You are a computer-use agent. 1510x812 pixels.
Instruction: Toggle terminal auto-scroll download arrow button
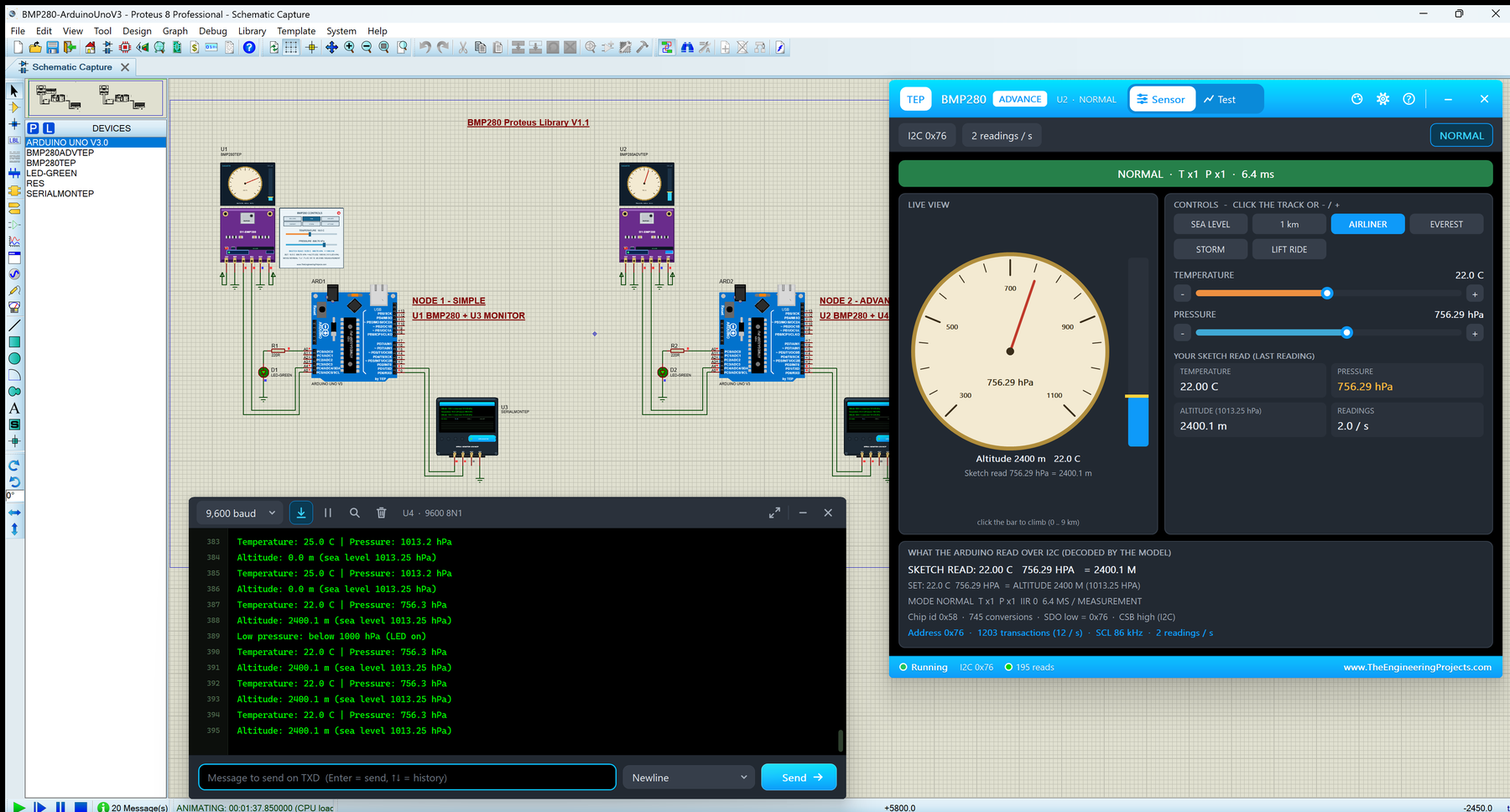click(301, 513)
